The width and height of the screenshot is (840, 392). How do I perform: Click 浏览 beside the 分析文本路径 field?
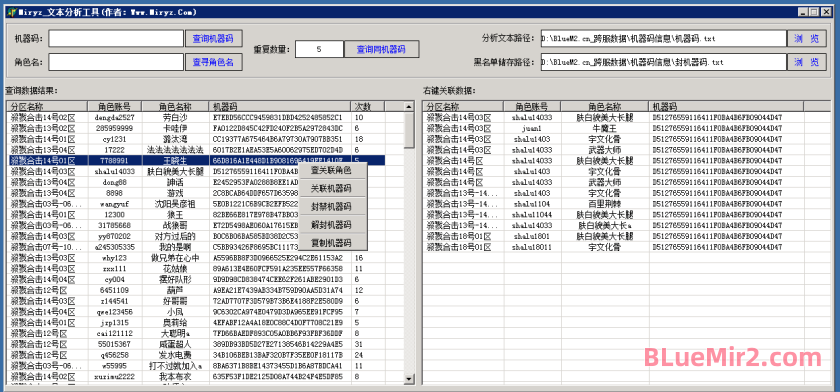807,39
